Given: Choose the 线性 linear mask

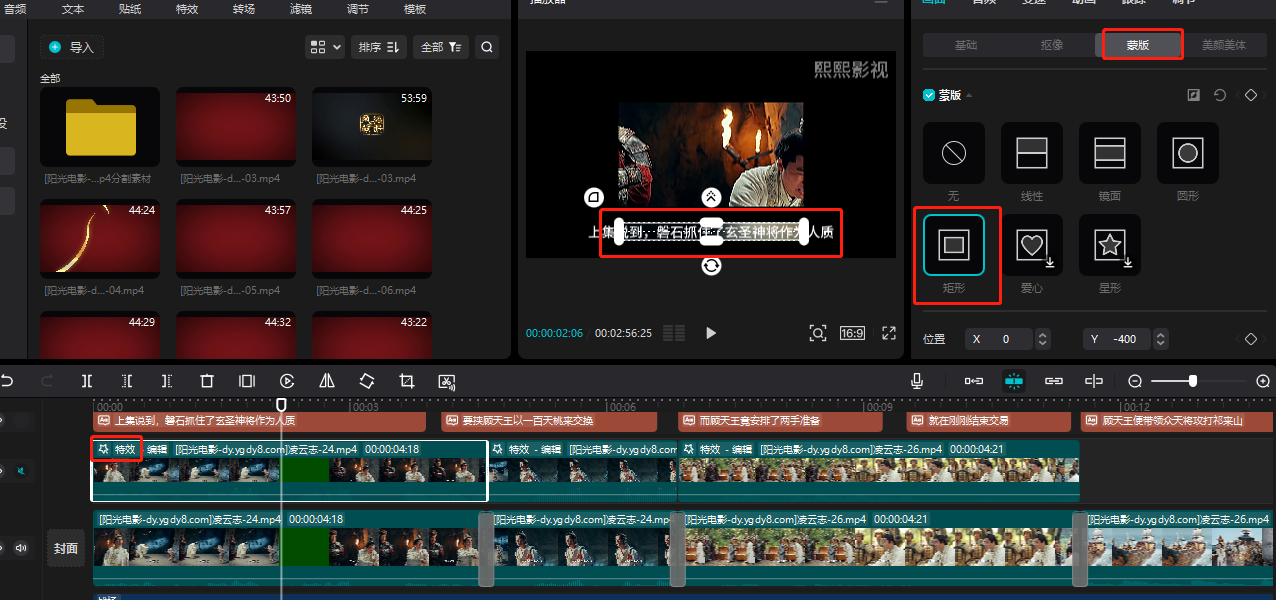Looking at the screenshot, I should click(1031, 153).
